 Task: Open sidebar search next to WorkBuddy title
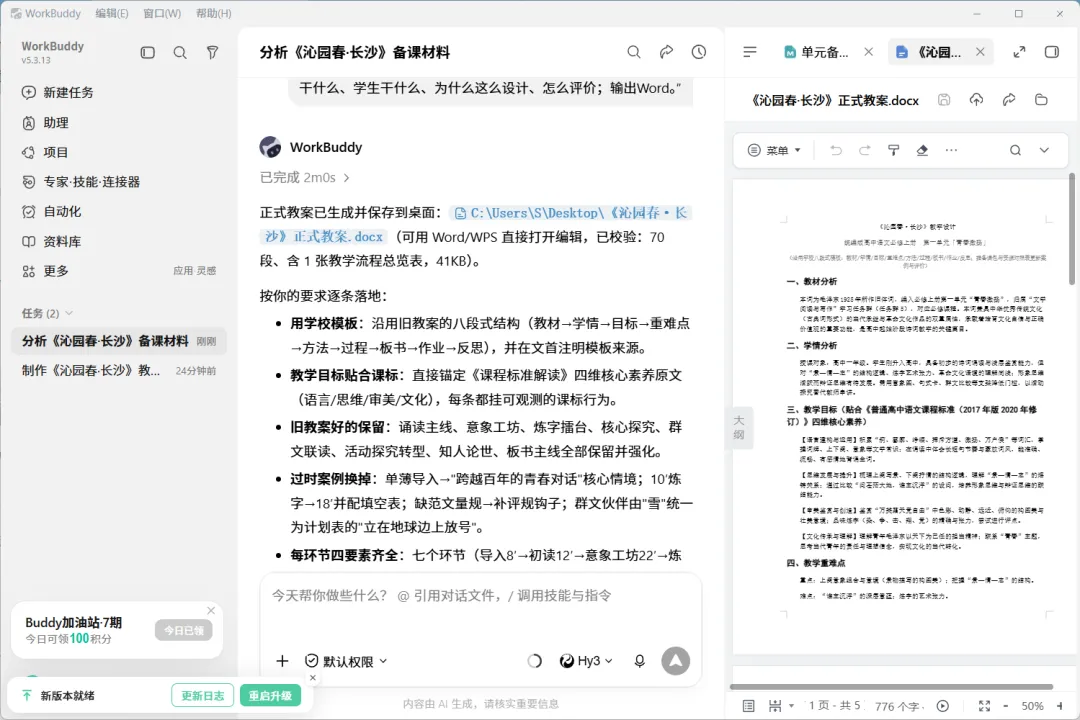(x=180, y=52)
